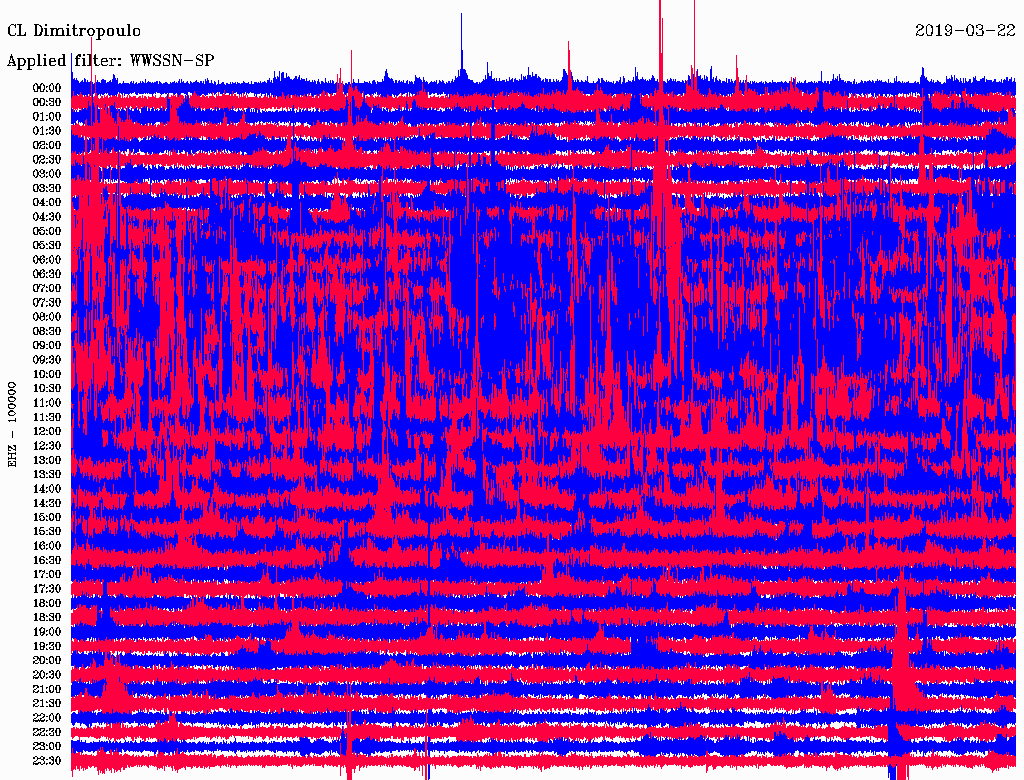The width and height of the screenshot is (1024, 780).
Task: Select the 16:30 time label
Action: 47,560
